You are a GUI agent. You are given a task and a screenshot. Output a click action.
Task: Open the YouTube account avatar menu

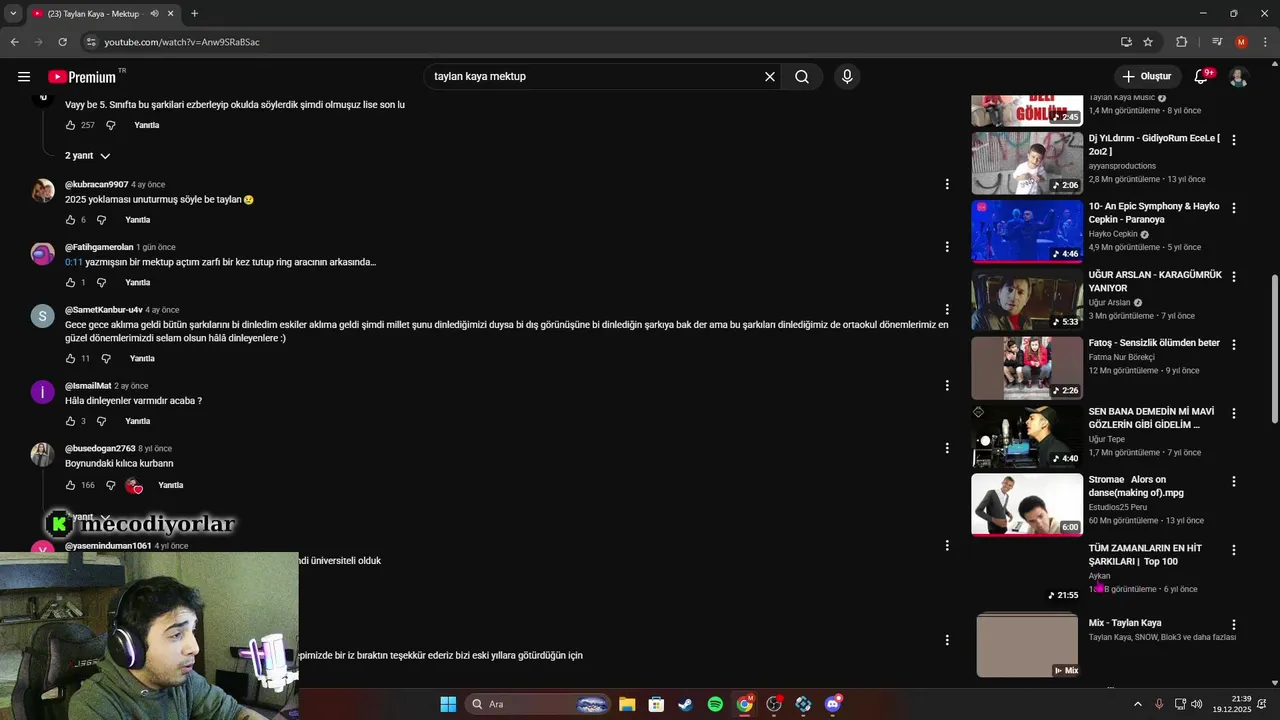(x=1239, y=77)
